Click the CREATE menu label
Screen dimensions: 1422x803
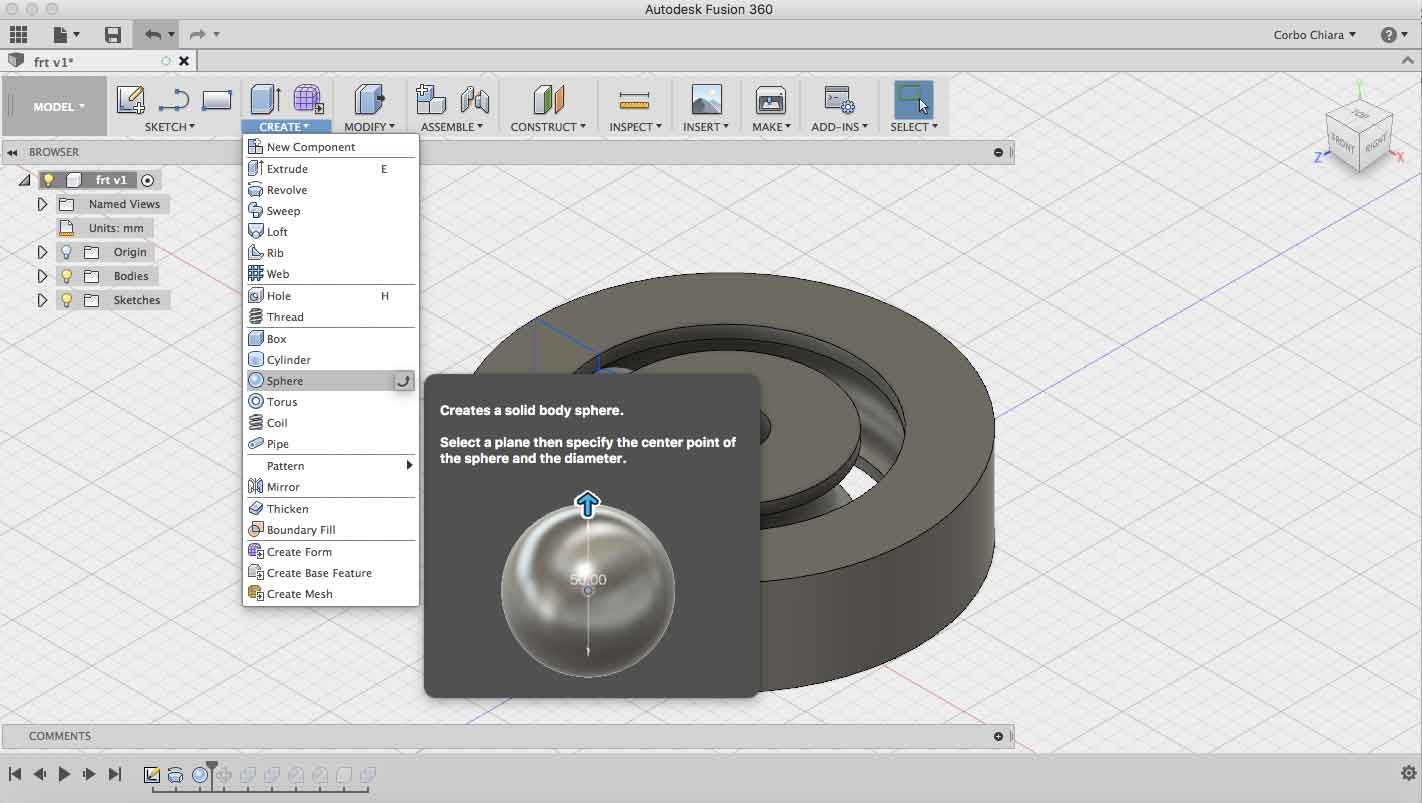(x=285, y=127)
